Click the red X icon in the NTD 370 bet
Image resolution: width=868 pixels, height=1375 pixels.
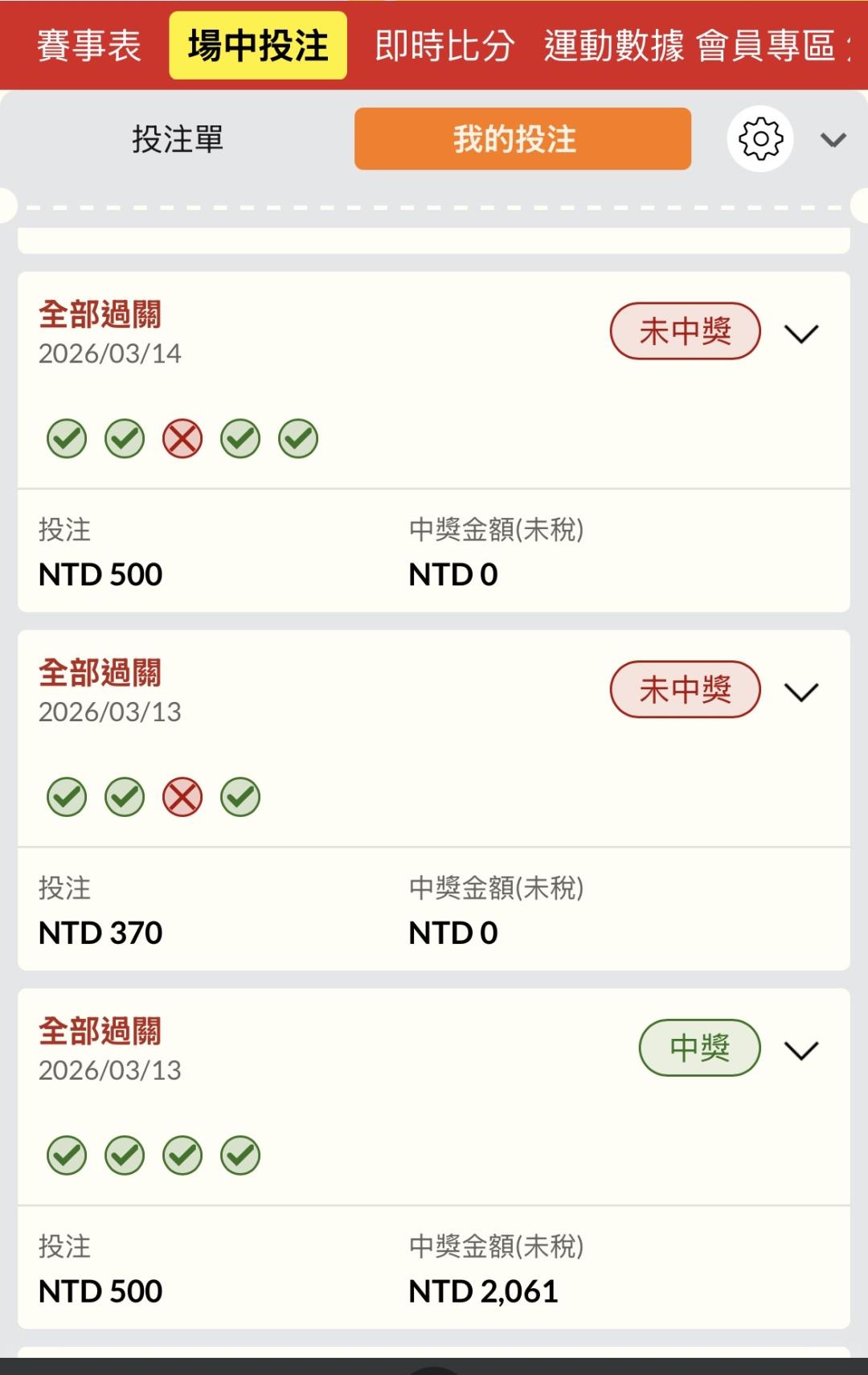pyautogui.click(x=182, y=798)
